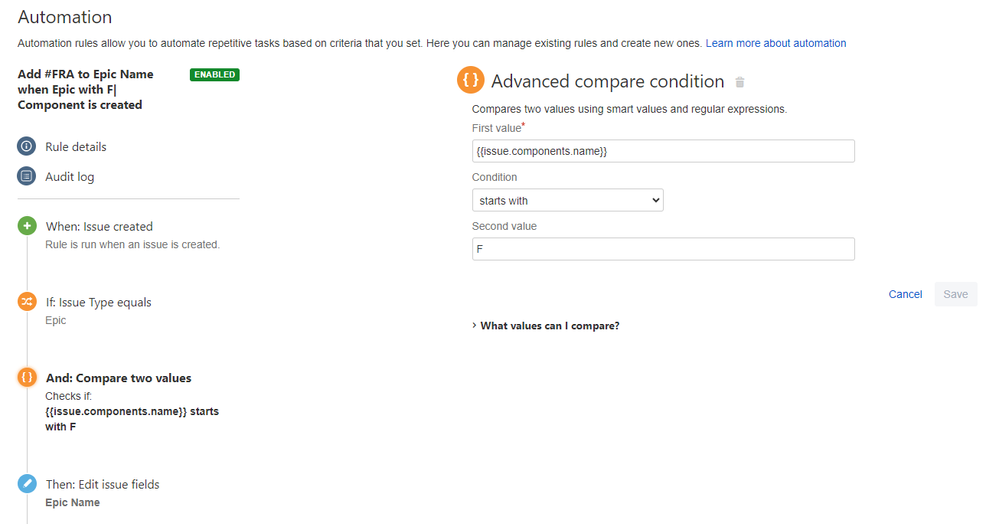Click the large Advanced compare condition icon

[x=470, y=81]
